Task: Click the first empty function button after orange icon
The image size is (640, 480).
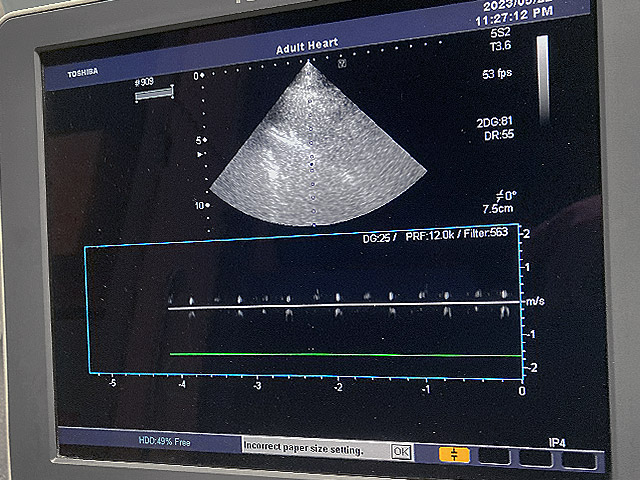Action: click(x=494, y=457)
